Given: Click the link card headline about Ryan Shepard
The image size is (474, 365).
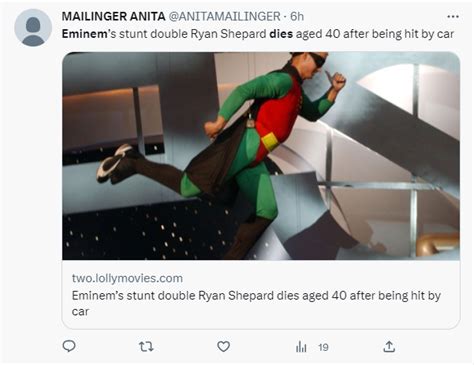Looking at the screenshot, I should (256, 303).
